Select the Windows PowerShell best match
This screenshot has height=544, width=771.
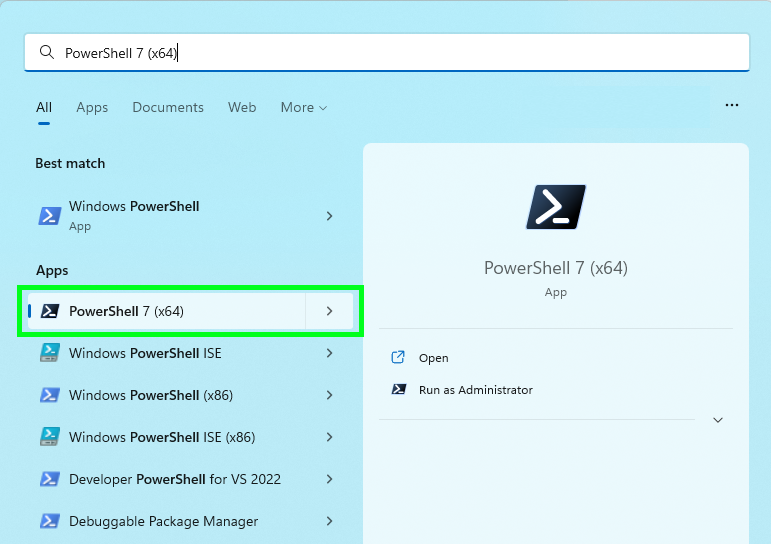click(x=190, y=216)
